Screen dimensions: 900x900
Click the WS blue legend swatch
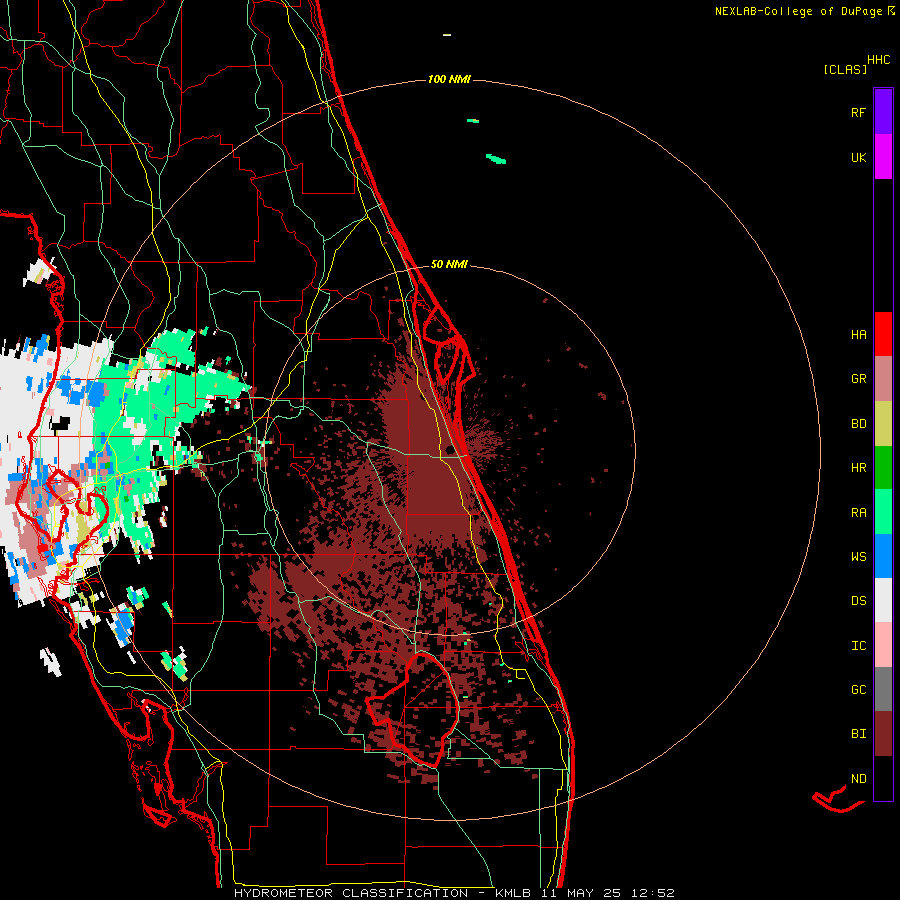click(x=883, y=556)
